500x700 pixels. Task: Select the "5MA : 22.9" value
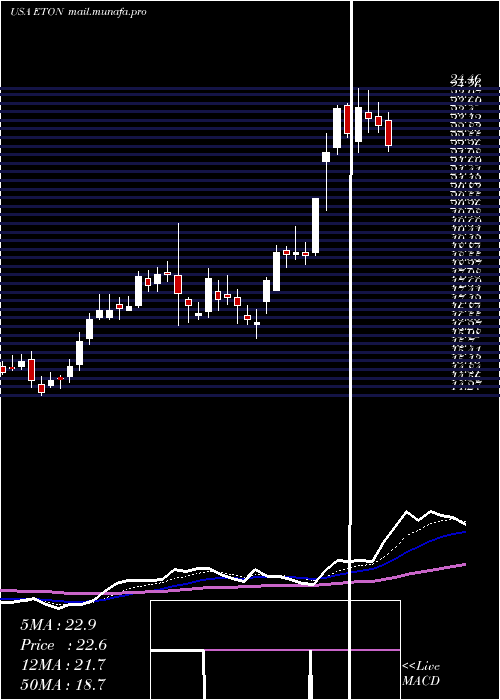(x=58, y=625)
